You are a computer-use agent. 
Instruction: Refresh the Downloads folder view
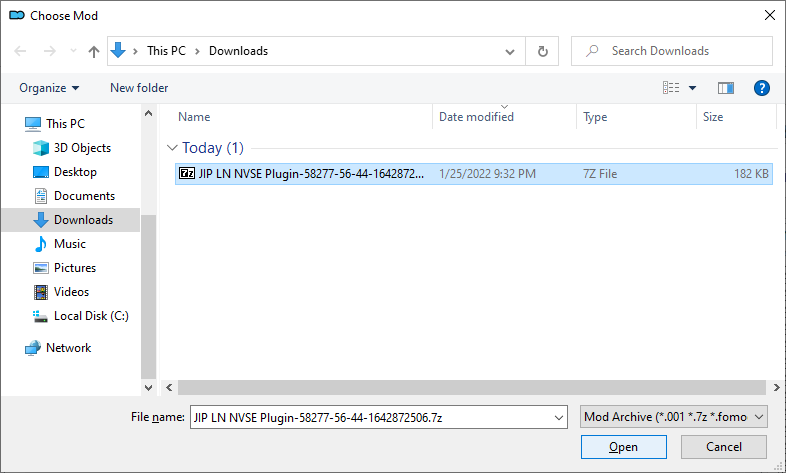click(x=543, y=51)
